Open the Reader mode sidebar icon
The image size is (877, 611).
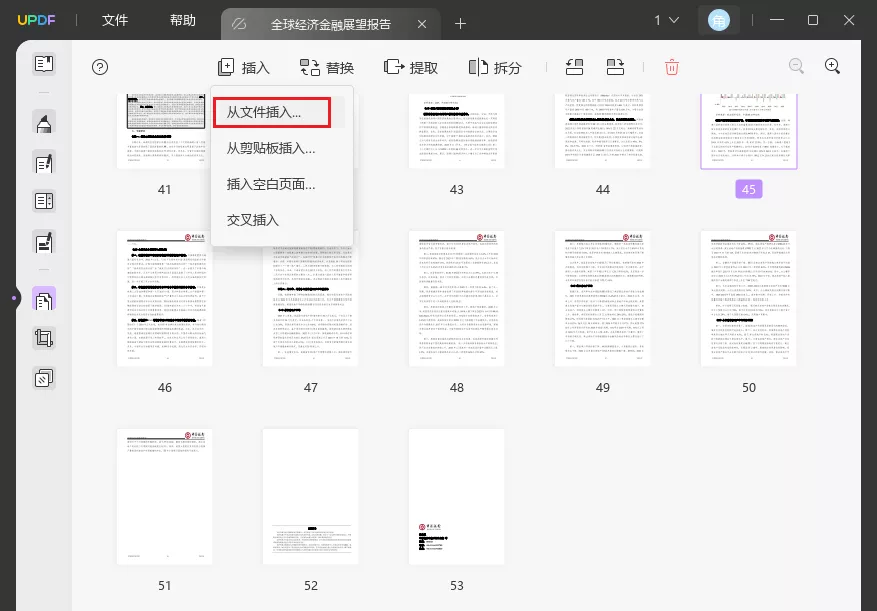coord(44,64)
